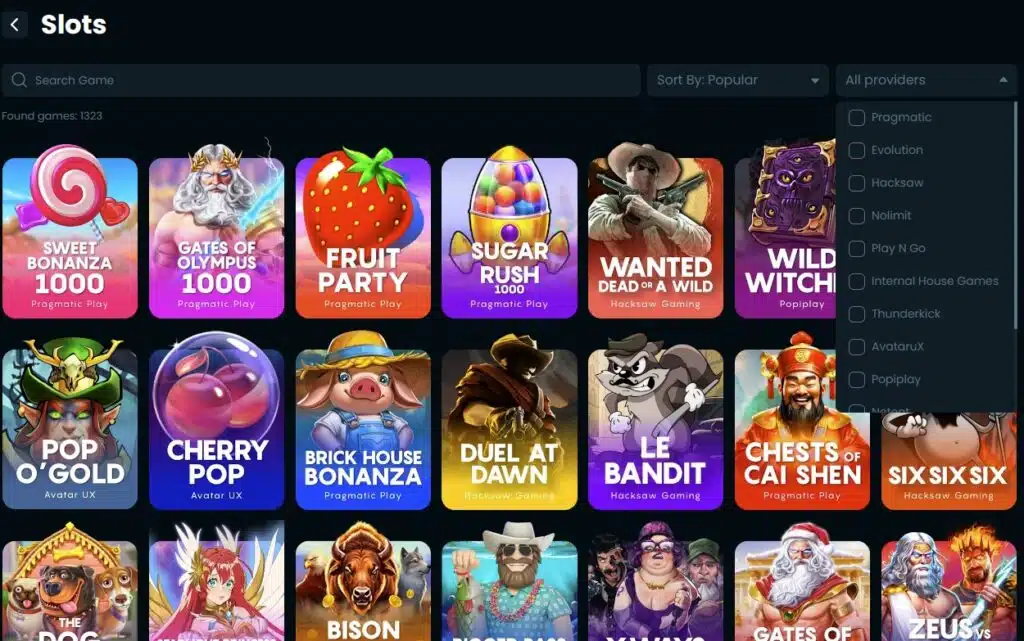The image size is (1024, 641).
Task: Click the search magnifier icon
Action: [19, 80]
